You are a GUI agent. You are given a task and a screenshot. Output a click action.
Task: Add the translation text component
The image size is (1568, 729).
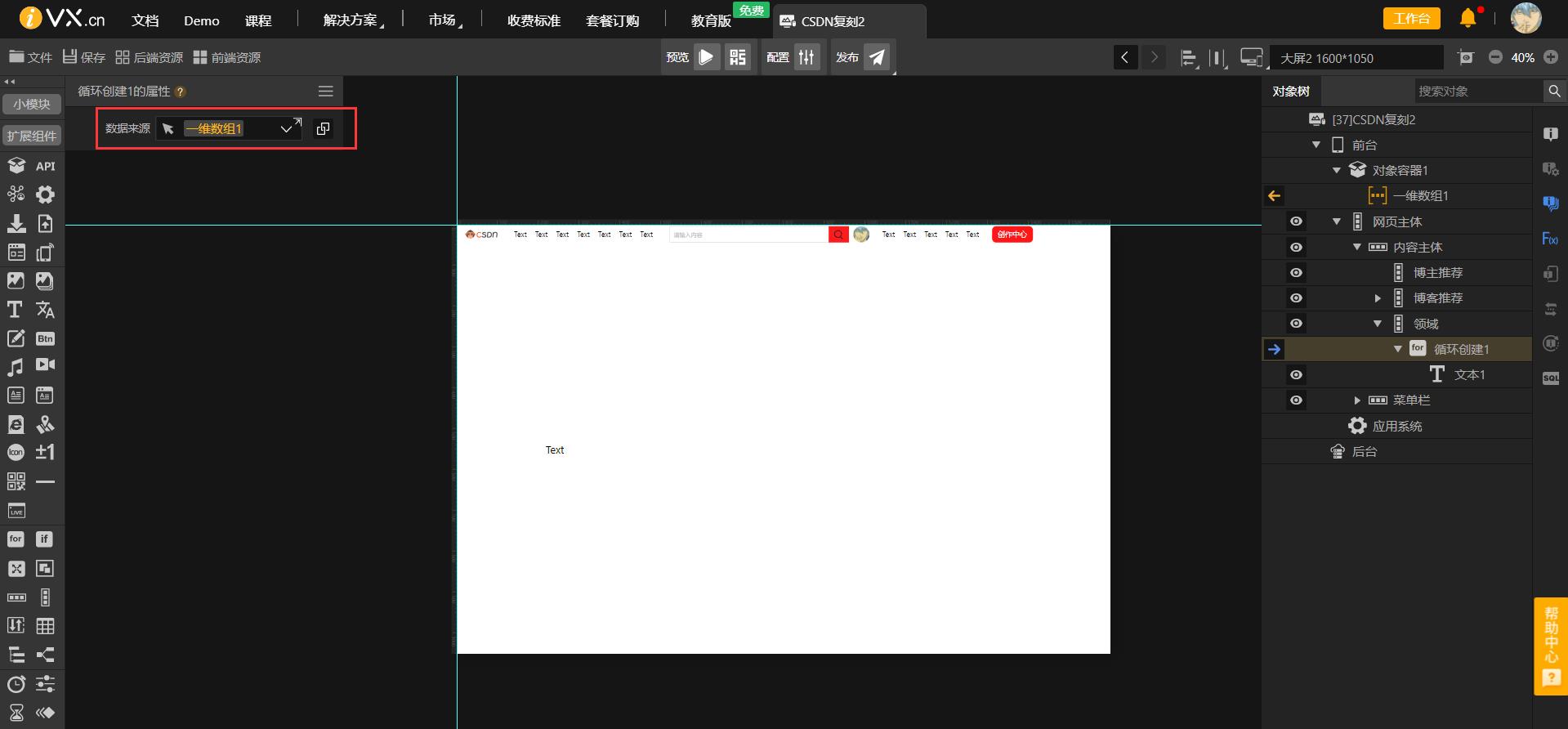coord(45,310)
